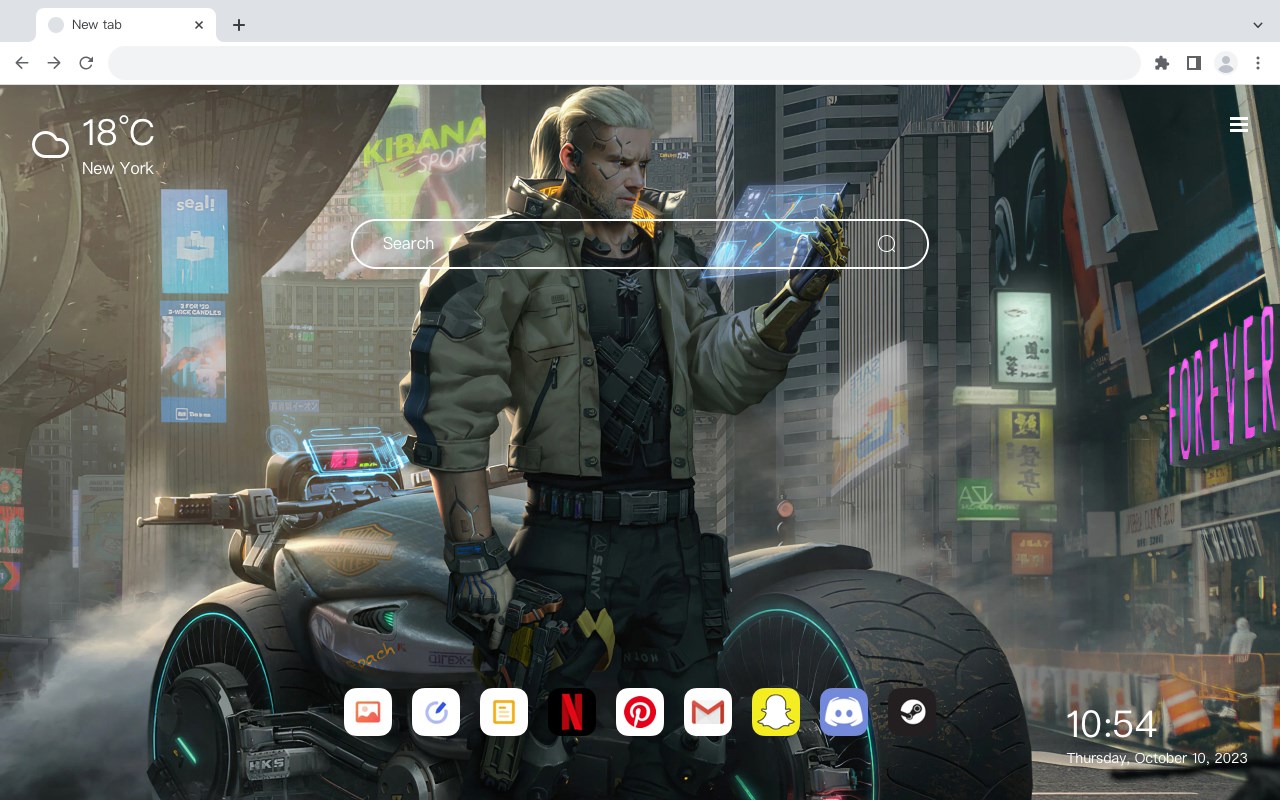The height and width of the screenshot is (800, 1280).
Task: Click the Thursday, October 10, 2023 date
Action: coord(1157,758)
